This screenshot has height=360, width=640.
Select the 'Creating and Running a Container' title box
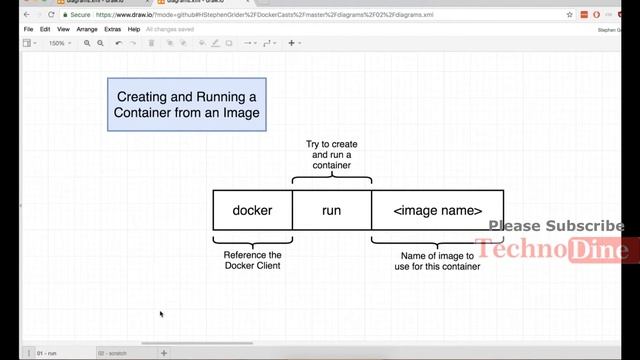point(187,104)
